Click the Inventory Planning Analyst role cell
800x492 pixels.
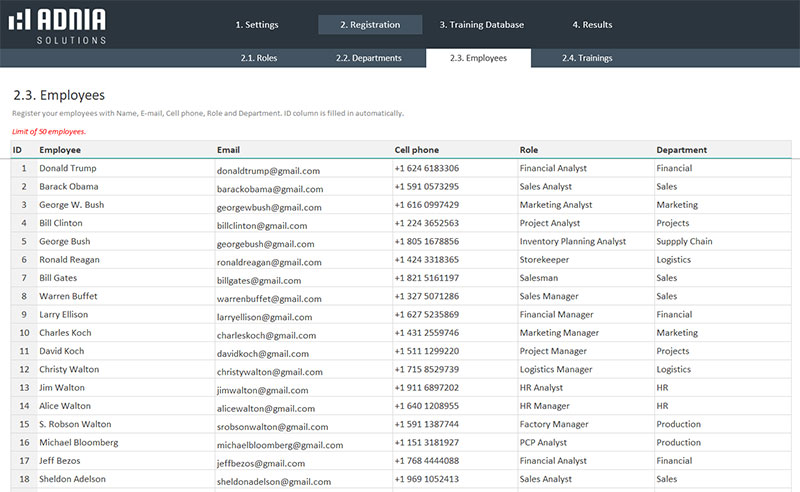[x=573, y=242]
